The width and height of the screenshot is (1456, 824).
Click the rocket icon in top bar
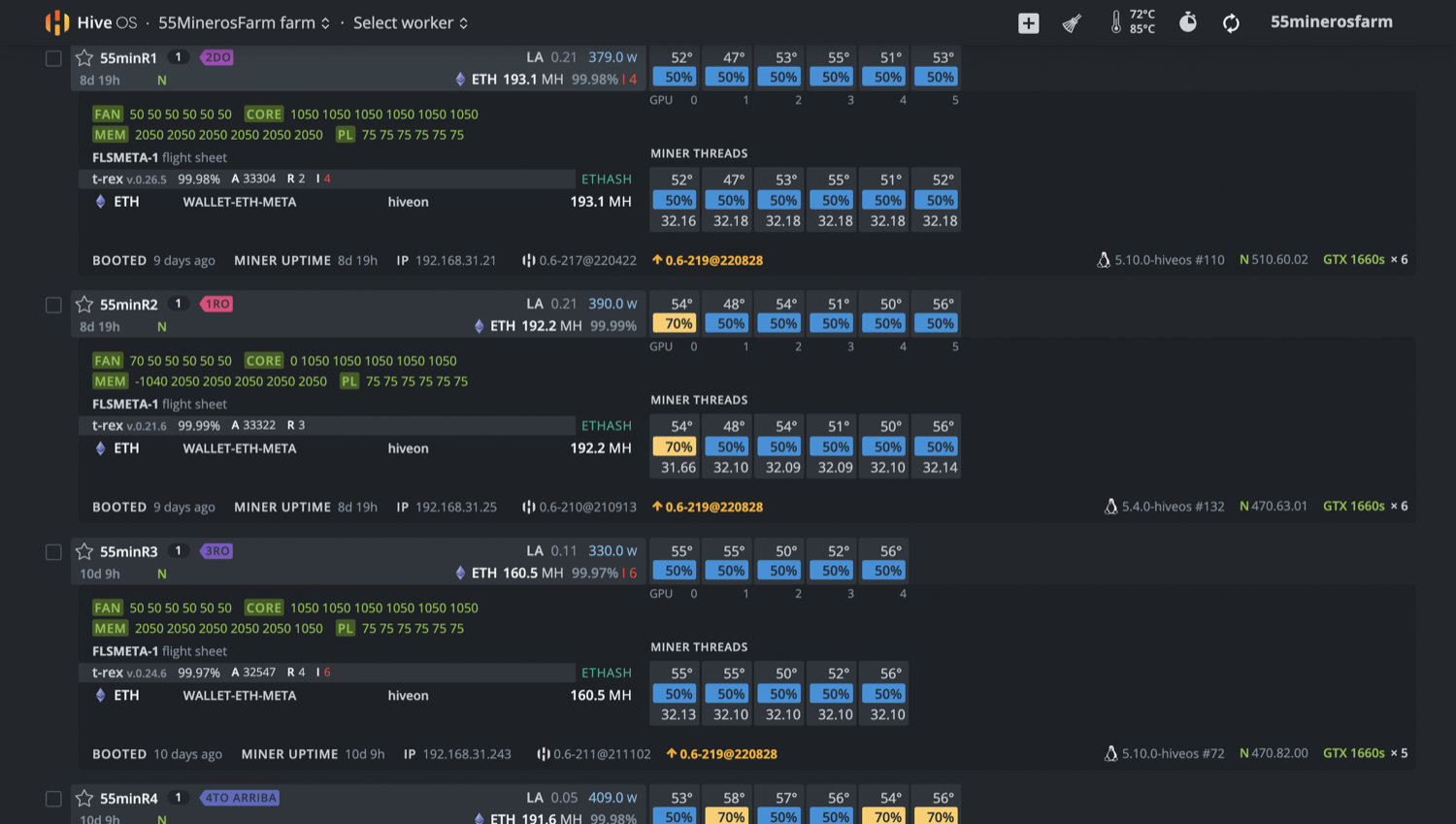[x=1072, y=23]
